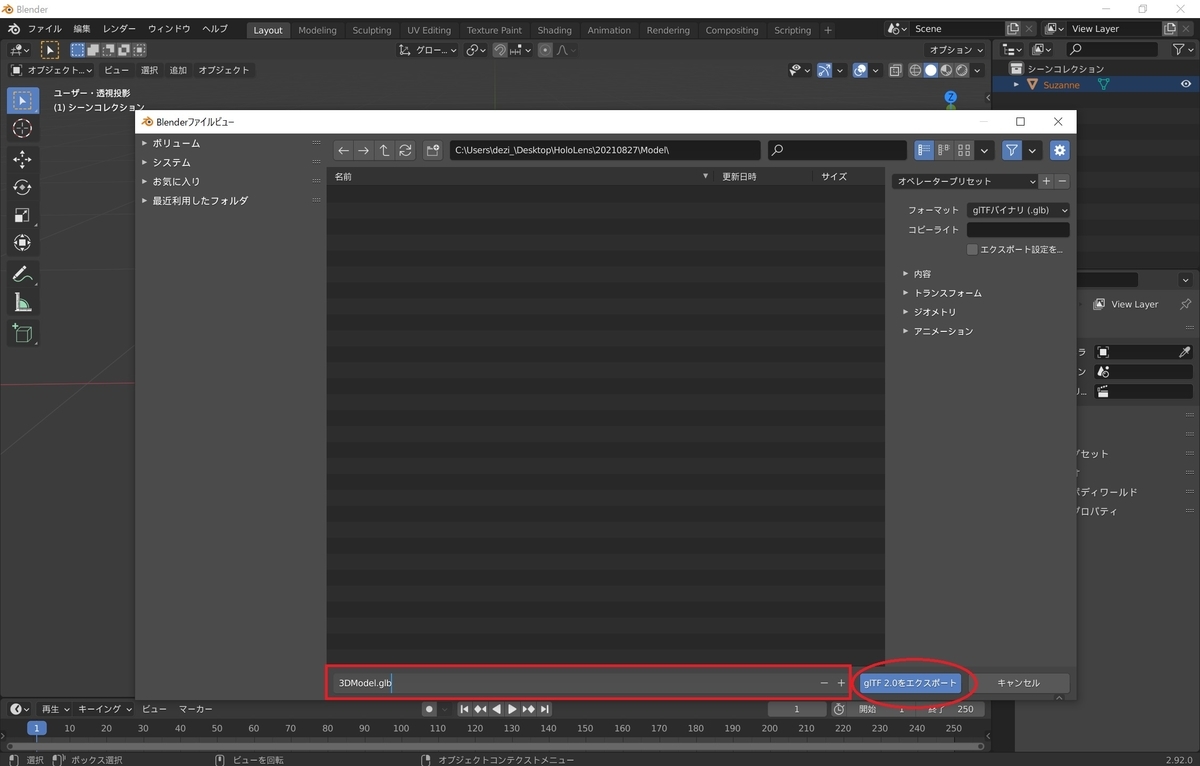This screenshot has height=766, width=1200.
Task: Refresh the file list
Action: [x=405, y=150]
